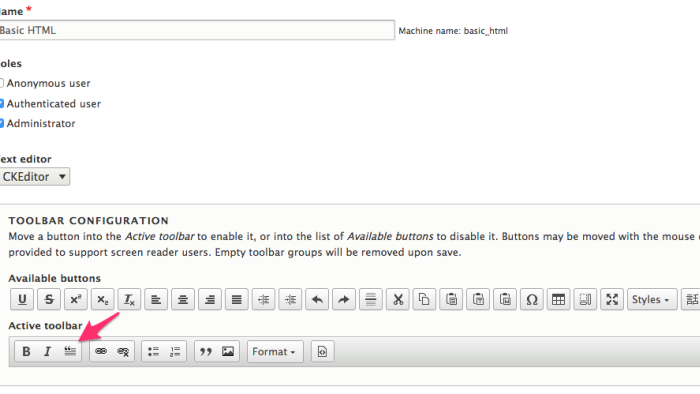Open the Styles dropdown button

coord(652,299)
